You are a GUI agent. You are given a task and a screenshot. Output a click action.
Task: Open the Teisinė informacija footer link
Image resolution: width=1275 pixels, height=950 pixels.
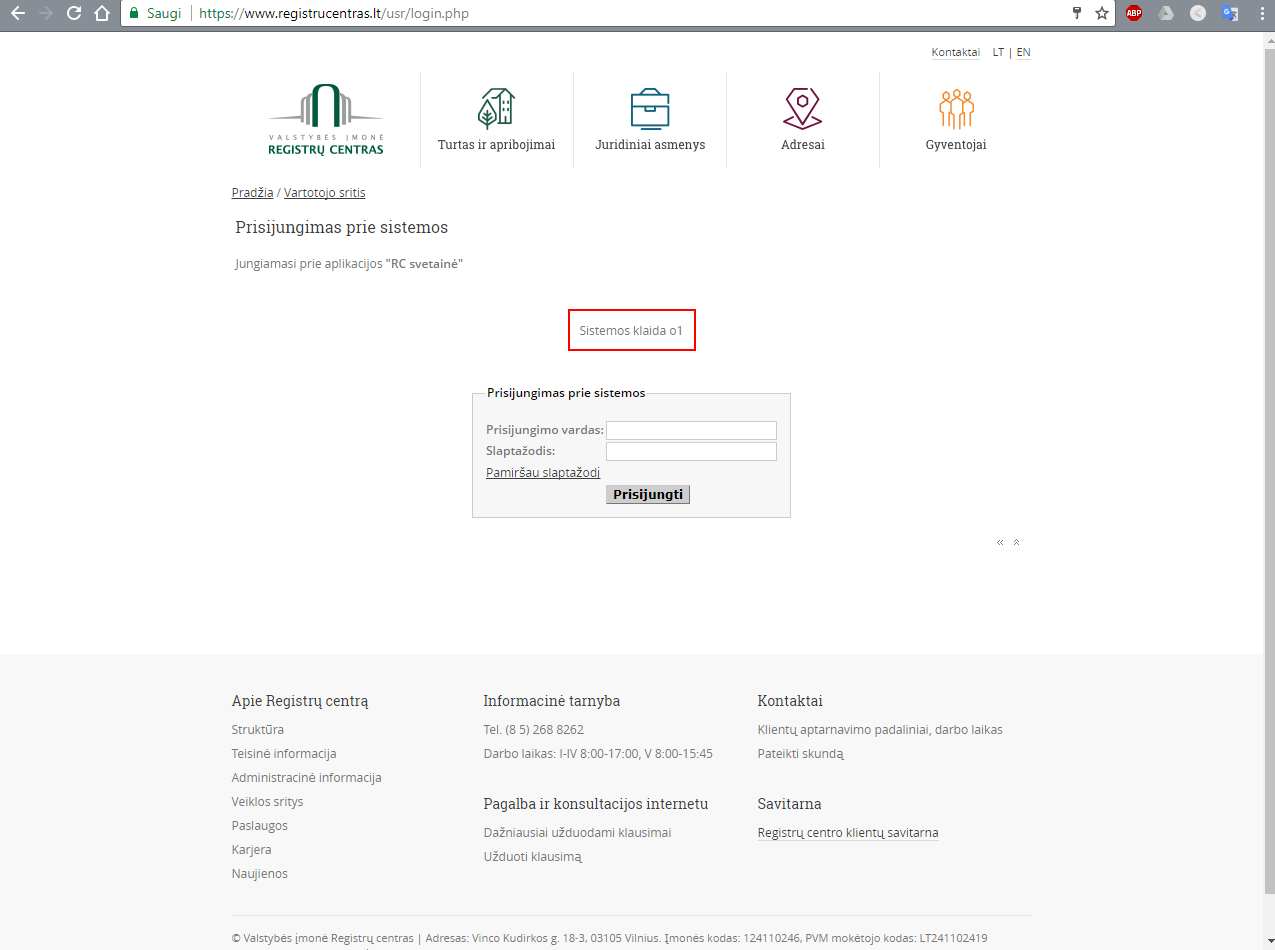[x=284, y=754]
